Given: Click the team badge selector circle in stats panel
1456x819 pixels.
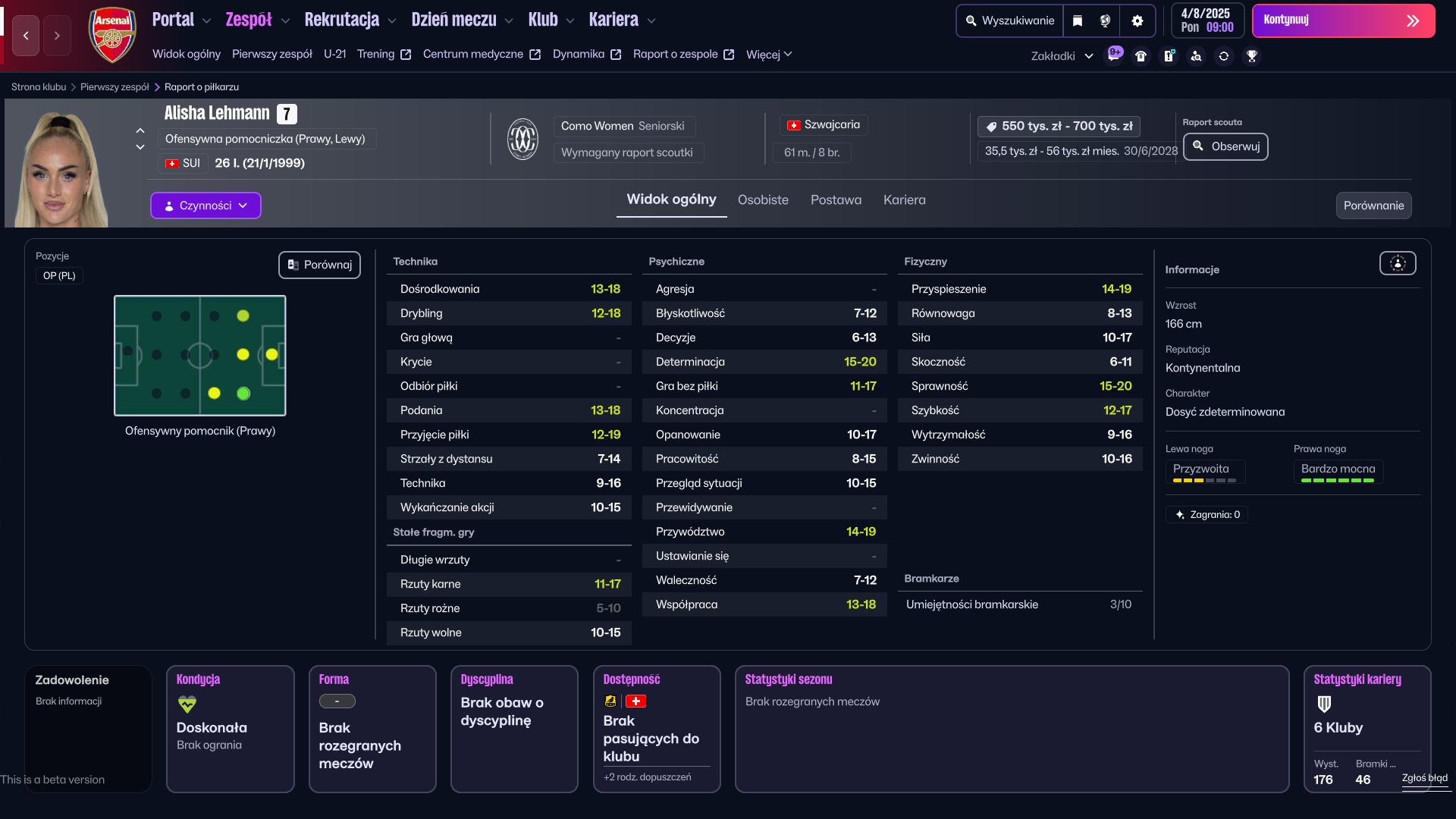Looking at the screenshot, I should tap(1398, 263).
